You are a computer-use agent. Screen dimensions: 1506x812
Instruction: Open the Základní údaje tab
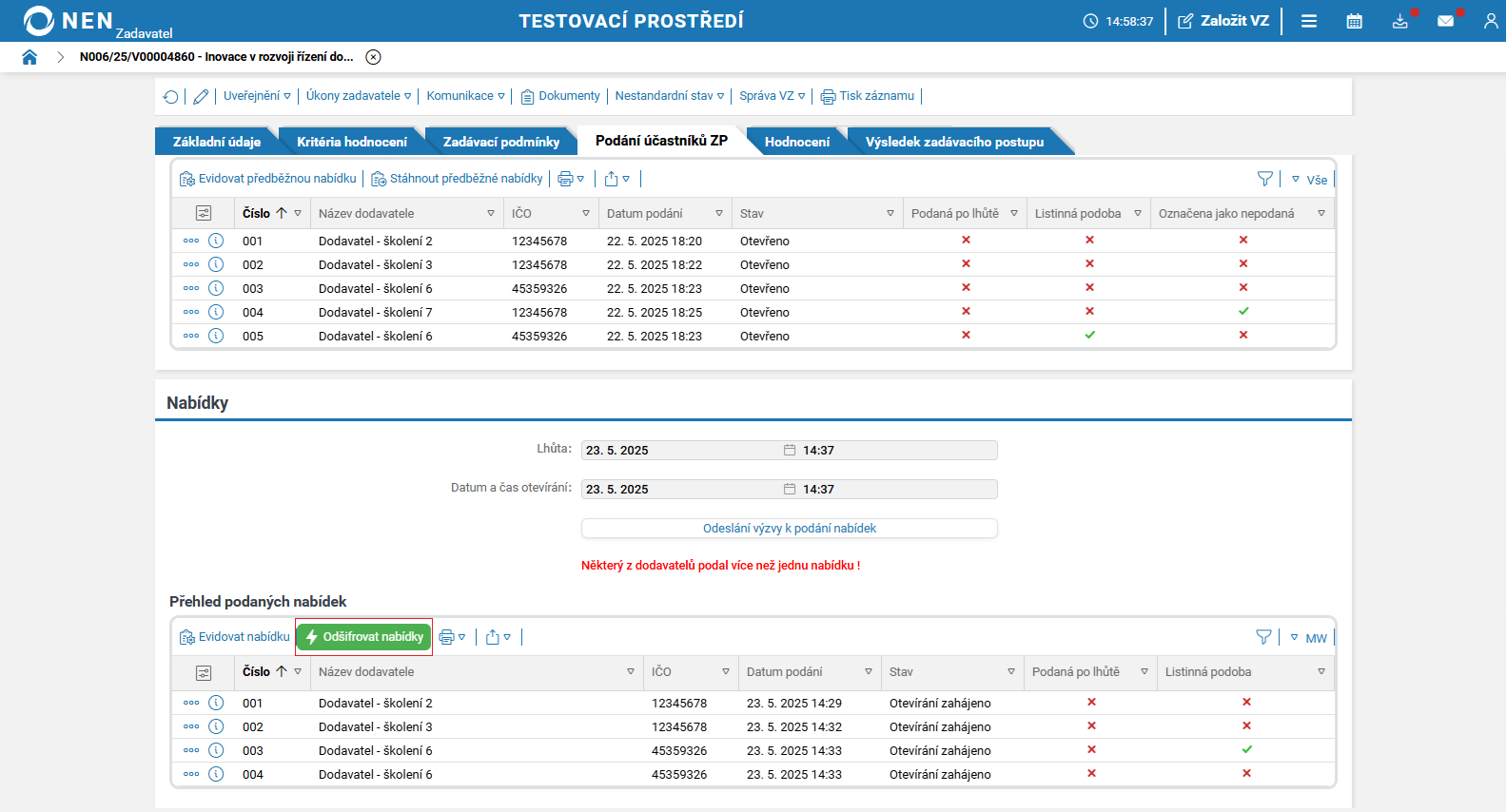click(217, 142)
